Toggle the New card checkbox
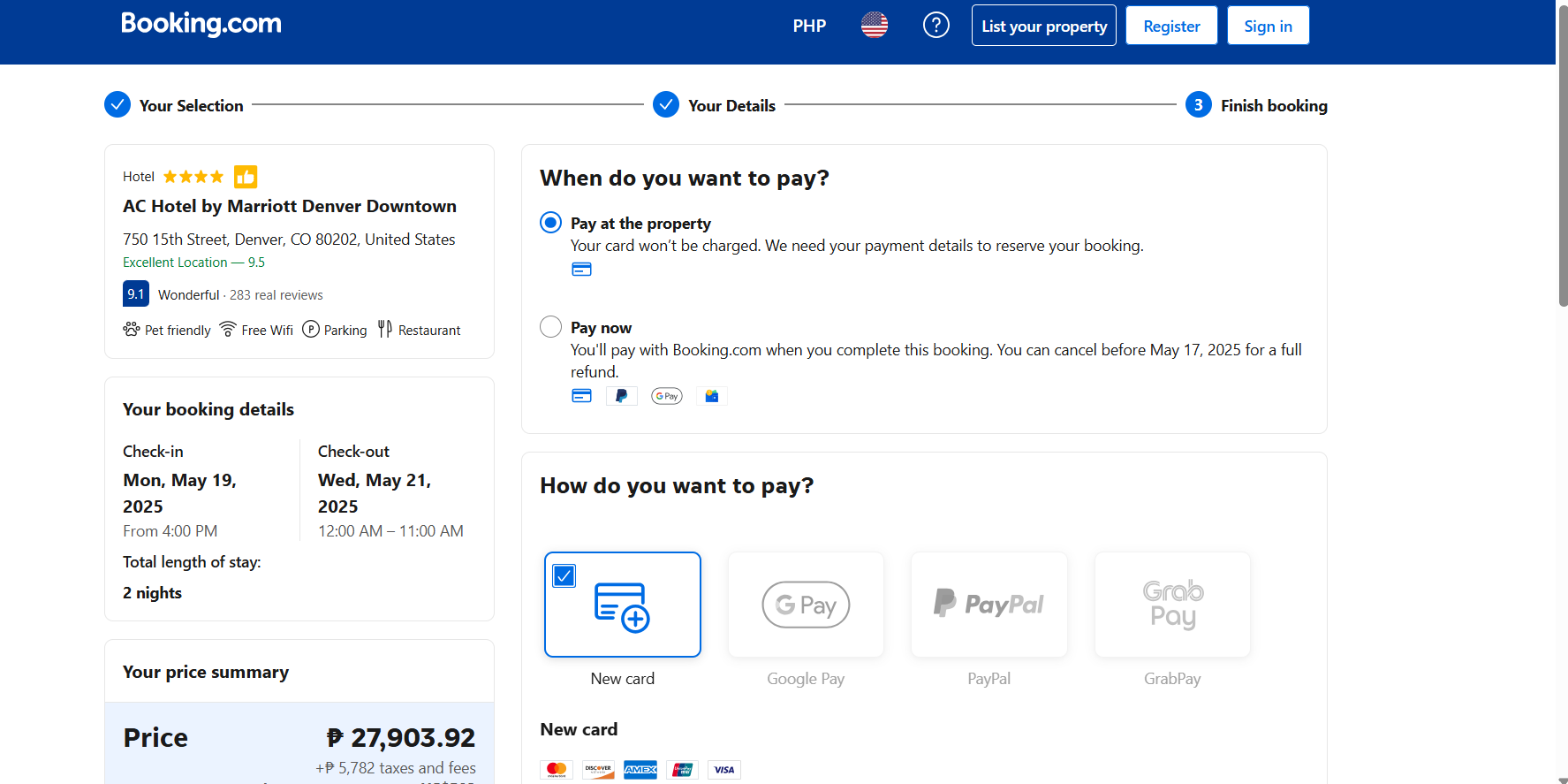This screenshot has width=1568, height=784. coord(564,576)
